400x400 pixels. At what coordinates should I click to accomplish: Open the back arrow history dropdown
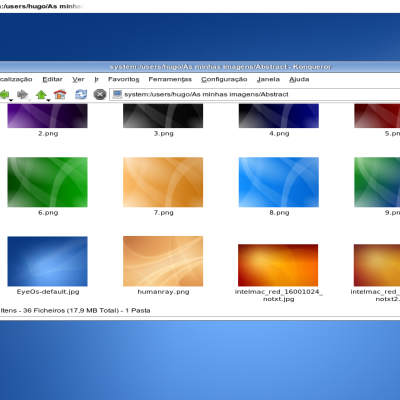[11, 100]
